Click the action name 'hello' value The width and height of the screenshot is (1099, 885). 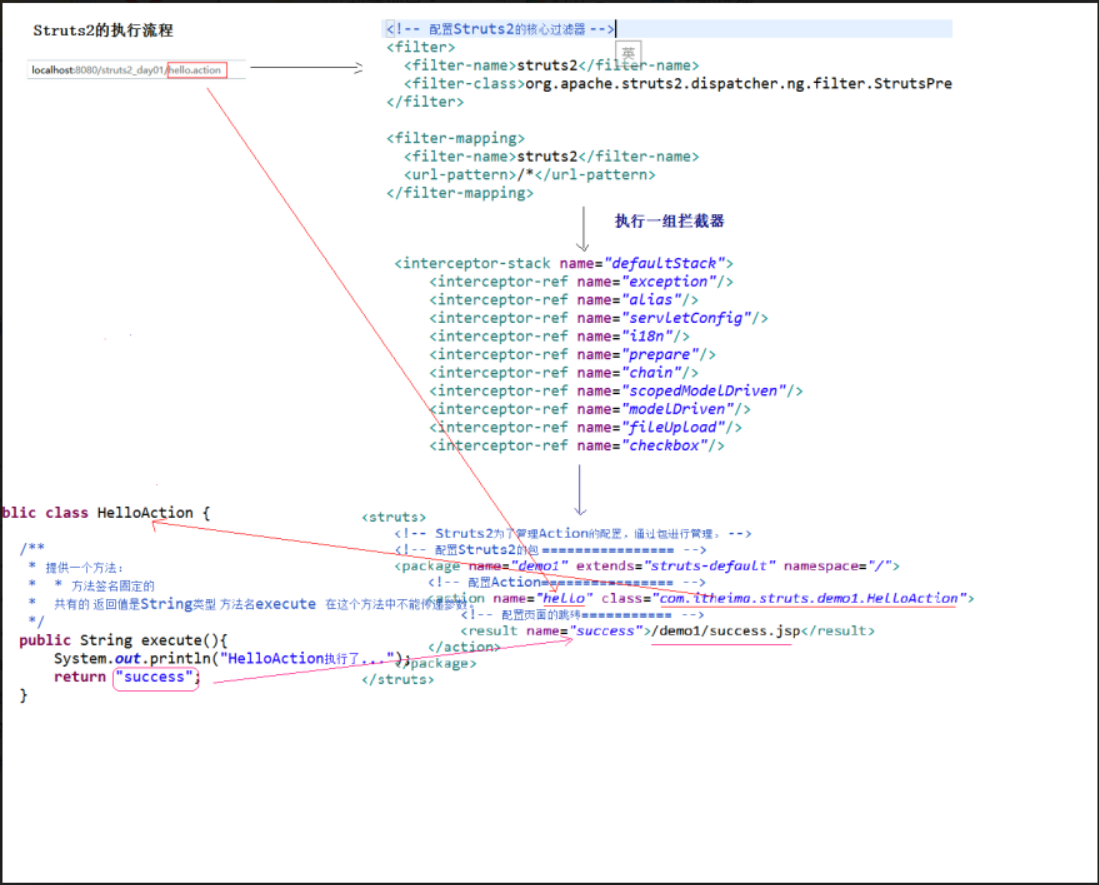pos(565,598)
